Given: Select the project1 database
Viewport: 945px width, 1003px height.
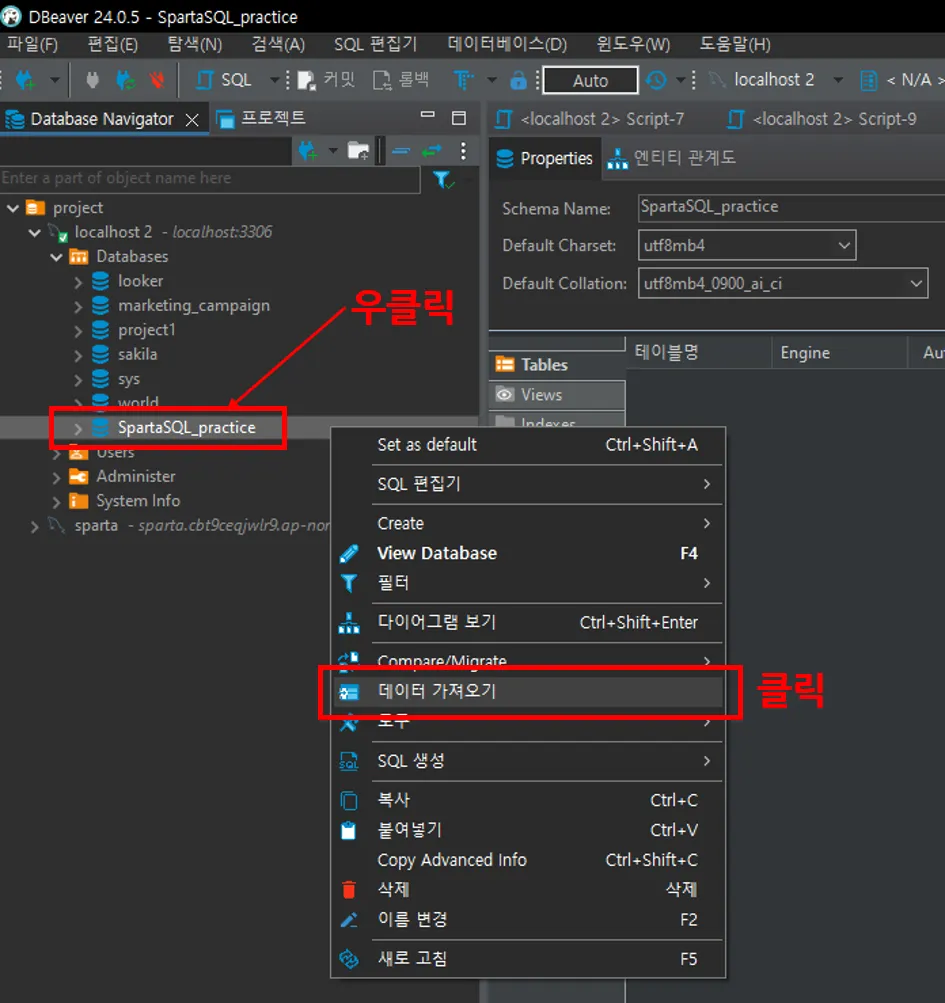Looking at the screenshot, I should (146, 330).
